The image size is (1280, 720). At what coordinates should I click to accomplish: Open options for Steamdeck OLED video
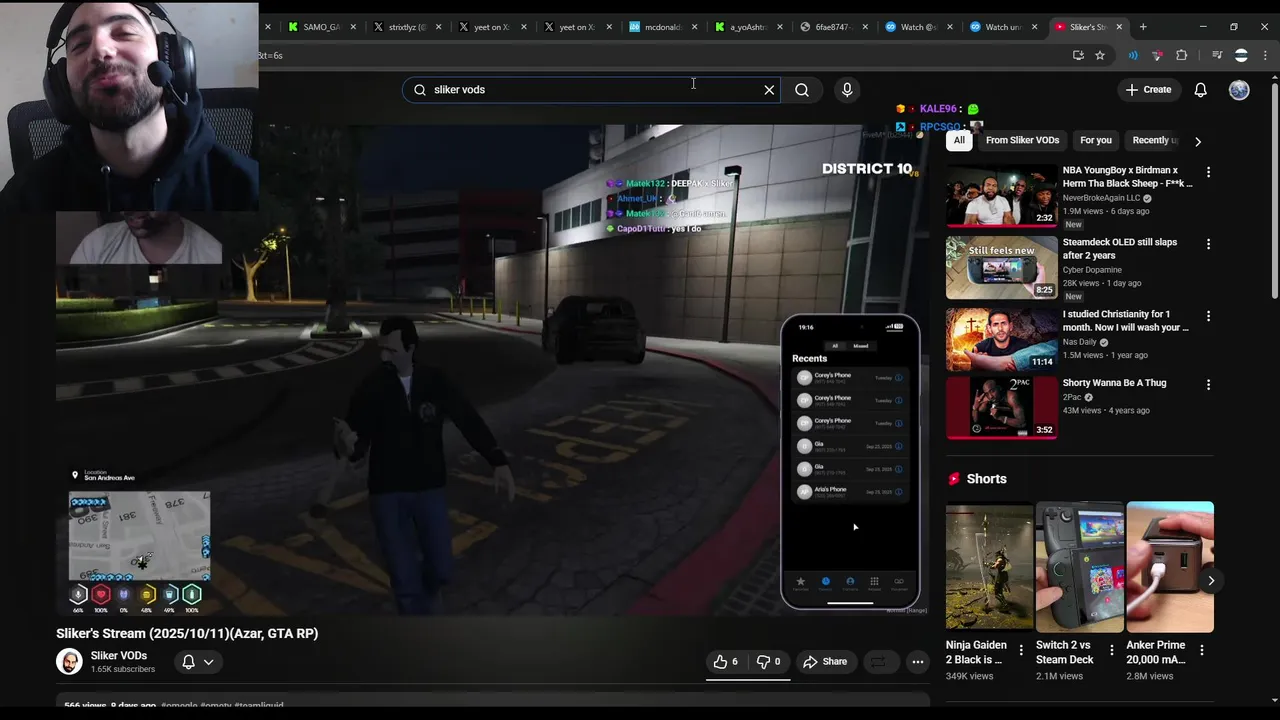click(1208, 244)
